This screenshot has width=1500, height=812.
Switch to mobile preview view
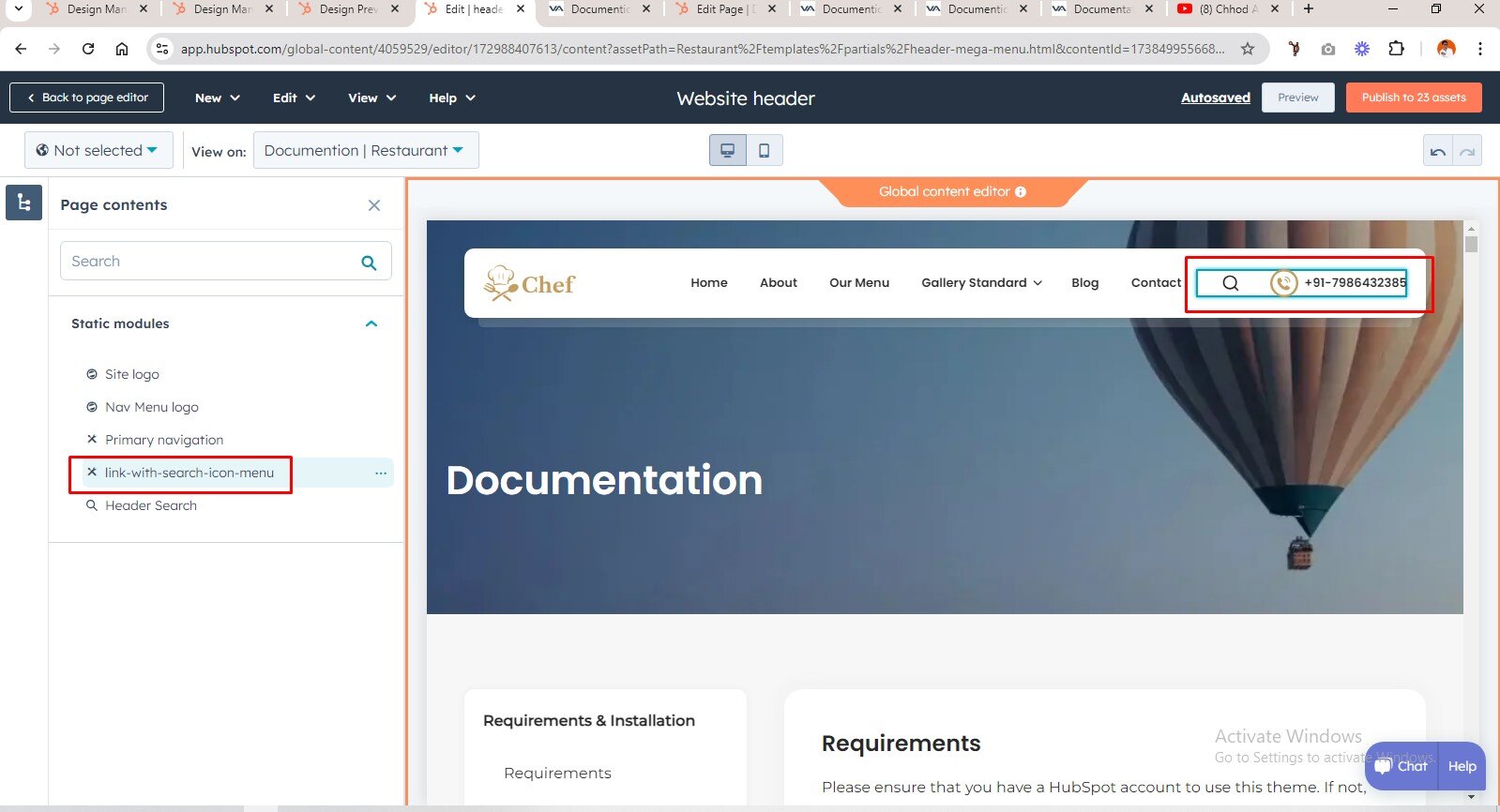(765, 150)
